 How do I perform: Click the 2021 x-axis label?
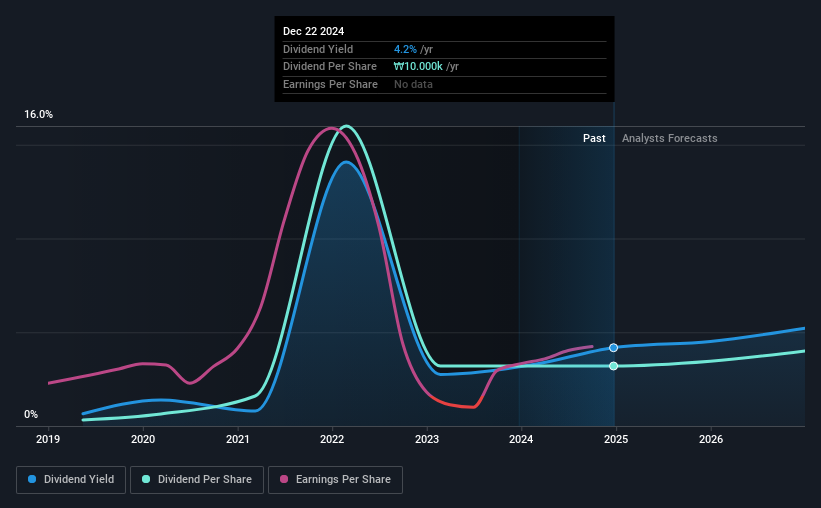(238, 439)
